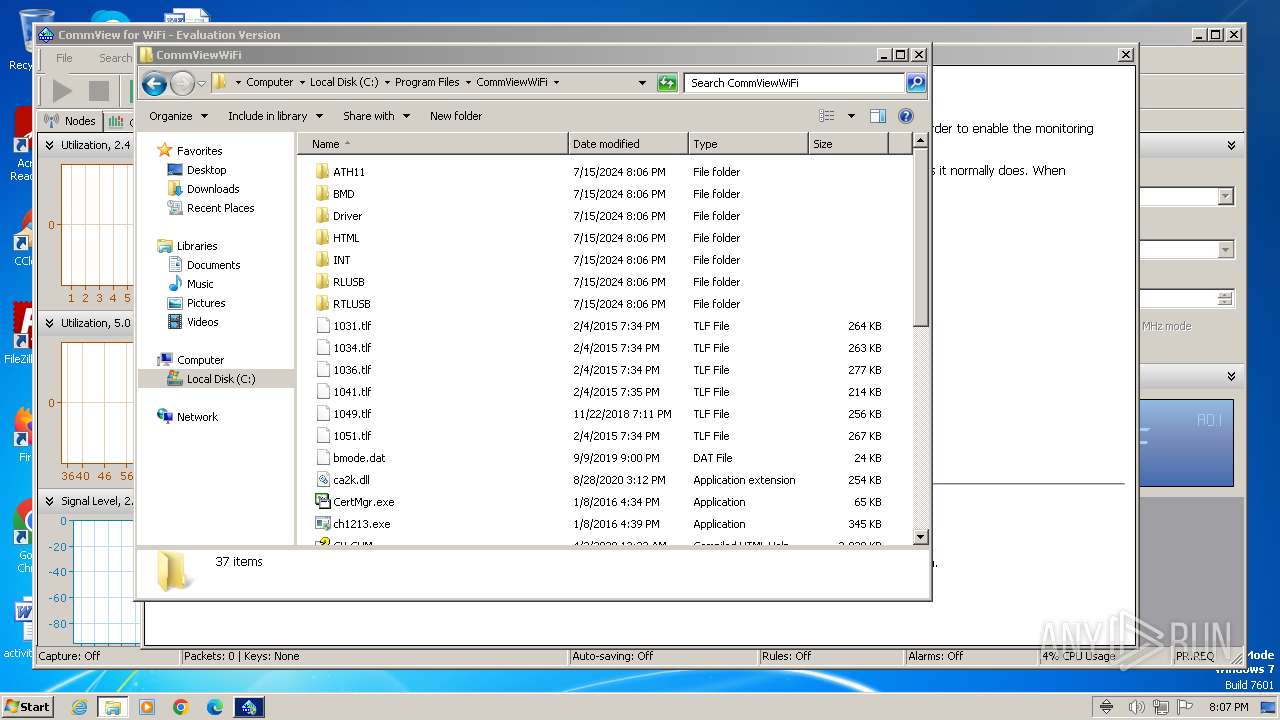Refresh the CommViewWiFi folder view
Screen dimensions: 1280x720
tap(667, 83)
